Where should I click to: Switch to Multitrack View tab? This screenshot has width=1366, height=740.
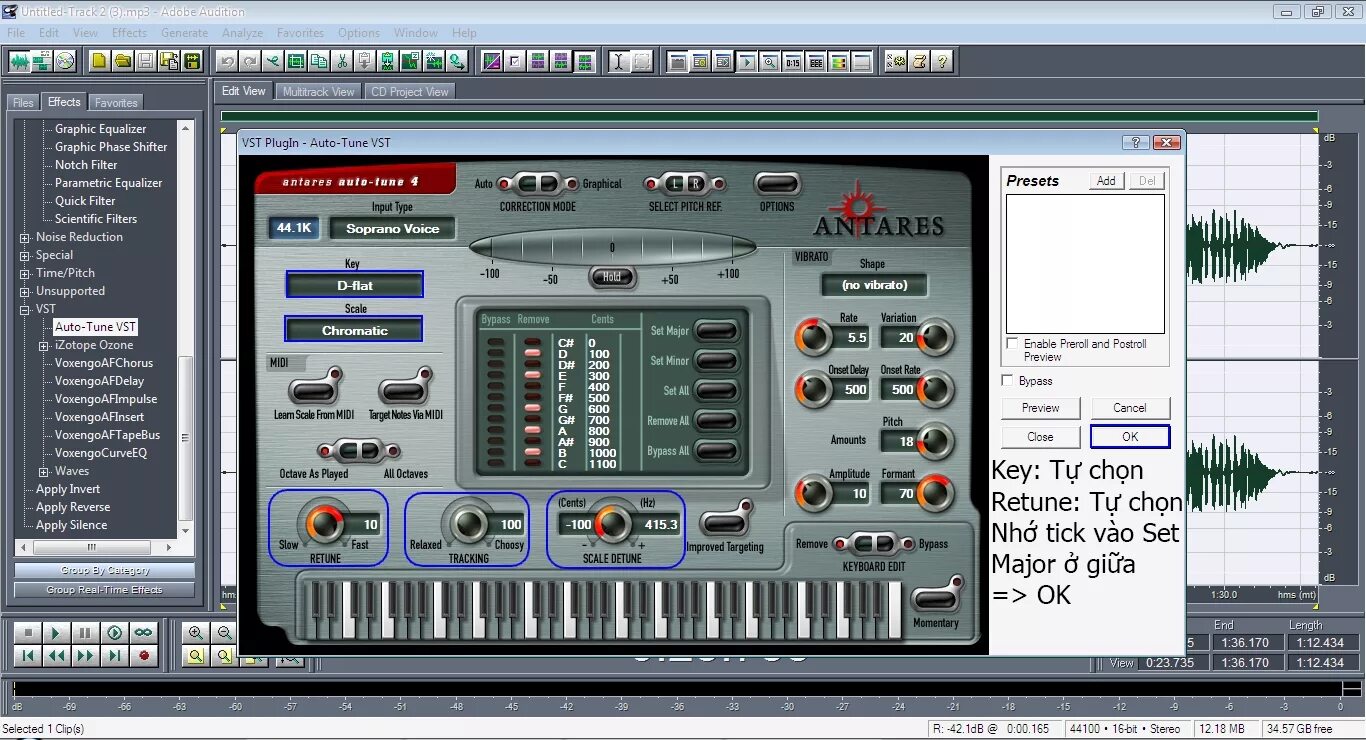(318, 91)
